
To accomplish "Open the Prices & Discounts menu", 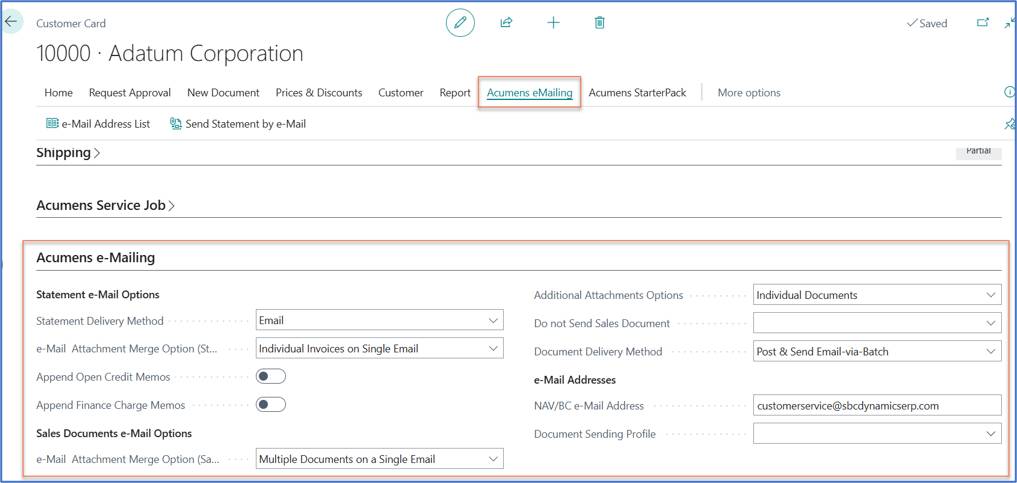I will 318,93.
